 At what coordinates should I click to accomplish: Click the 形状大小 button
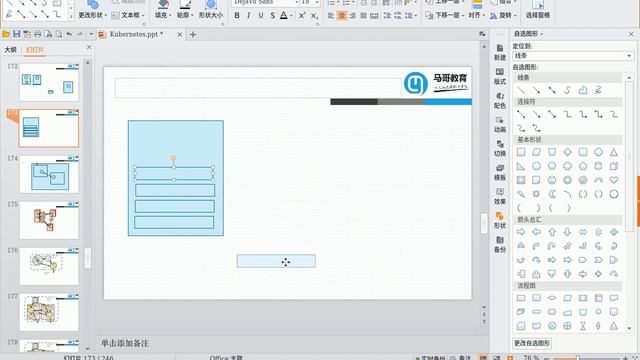point(211,10)
